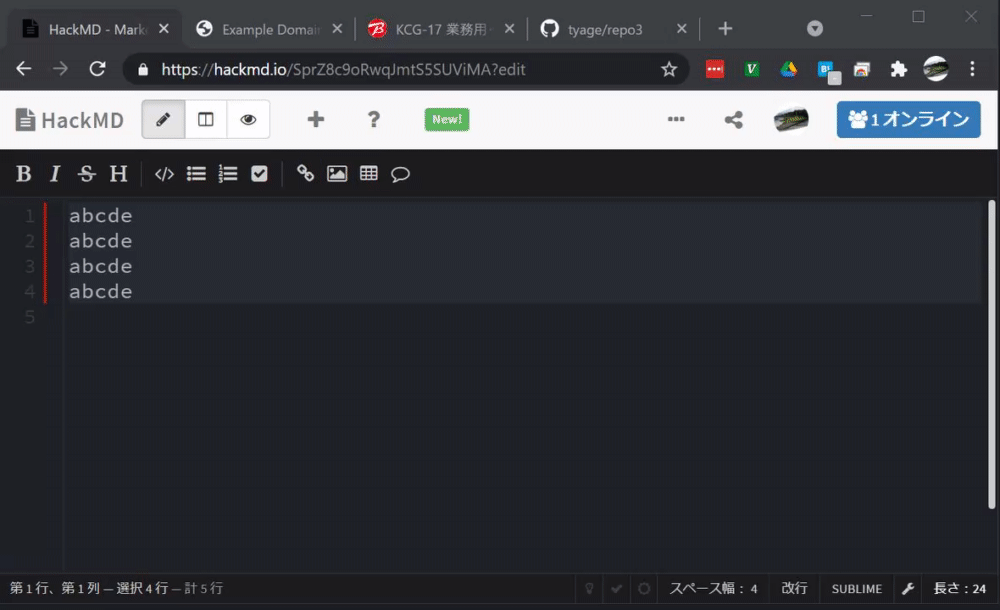The width and height of the screenshot is (1000, 610).
Task: Insert a table
Action: coord(368,173)
